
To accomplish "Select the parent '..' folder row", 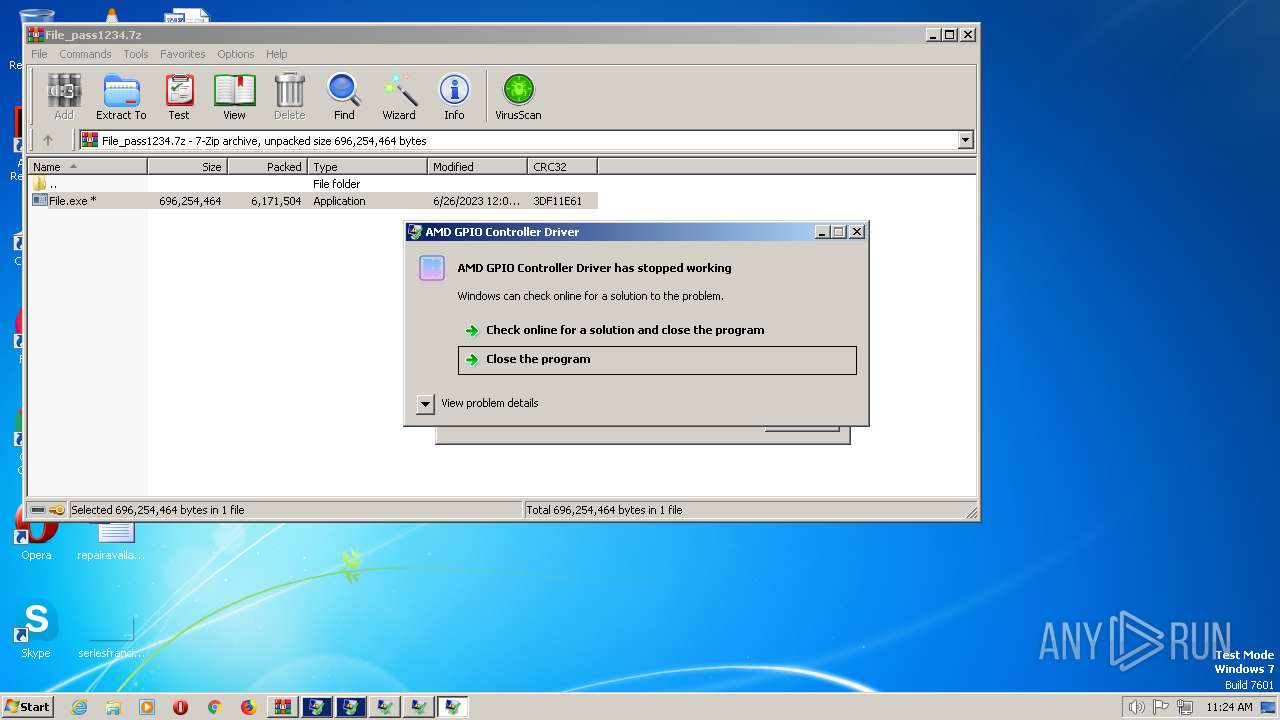I will 313,184.
